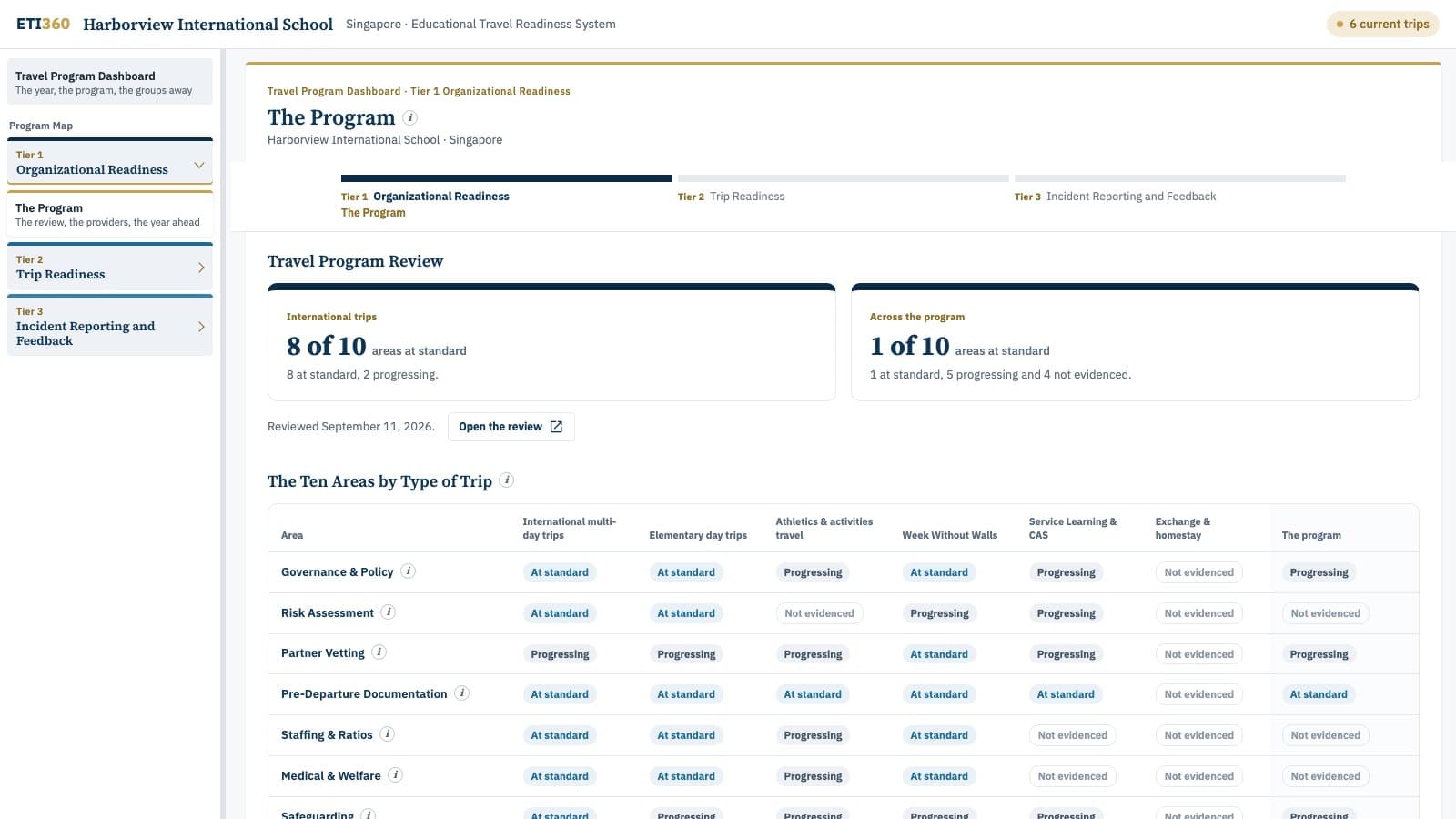Show info for Pre-Departure Documentation row

[x=462, y=693]
